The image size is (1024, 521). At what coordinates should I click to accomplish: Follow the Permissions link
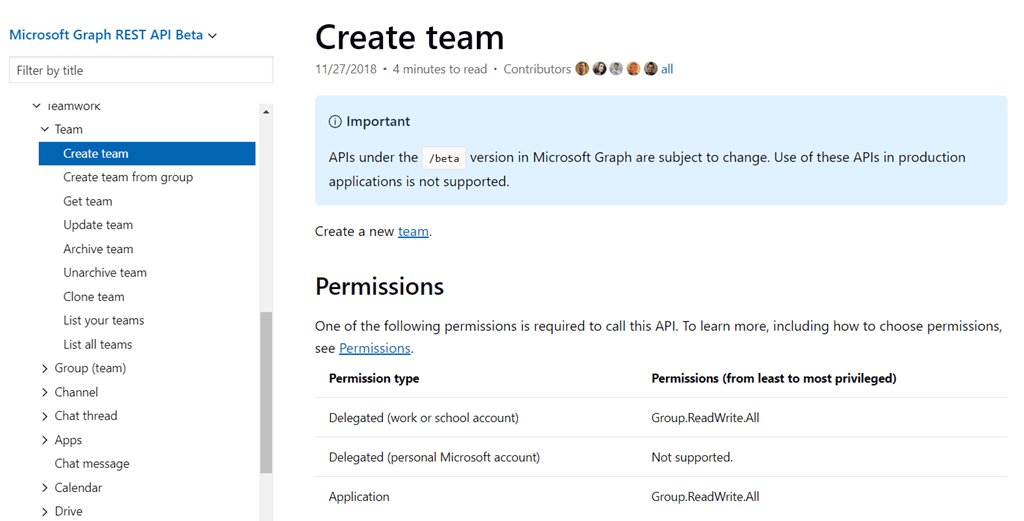click(x=375, y=349)
